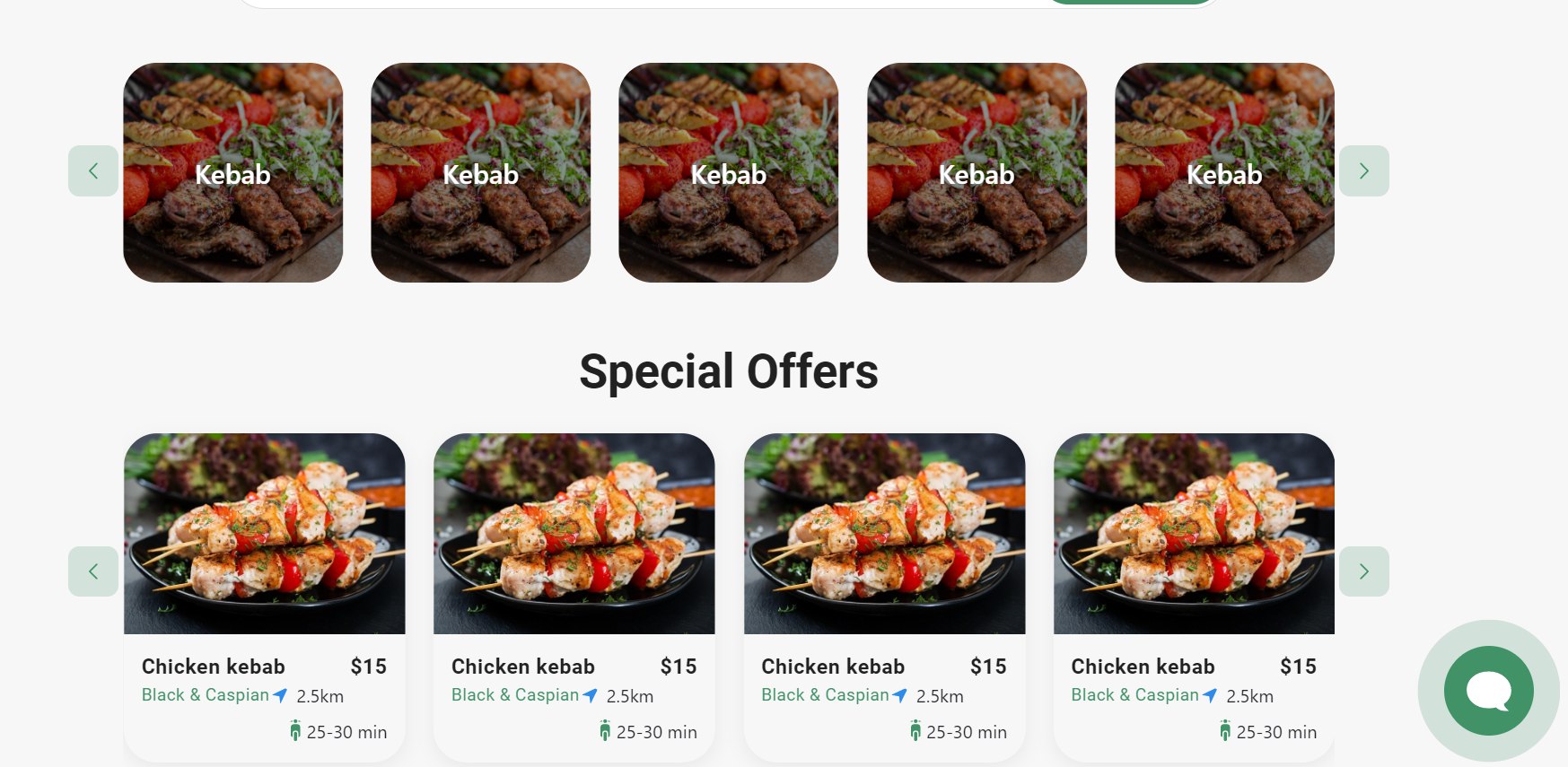Advance category carousel with right chevron
The height and width of the screenshot is (767, 1568).
tap(1363, 170)
